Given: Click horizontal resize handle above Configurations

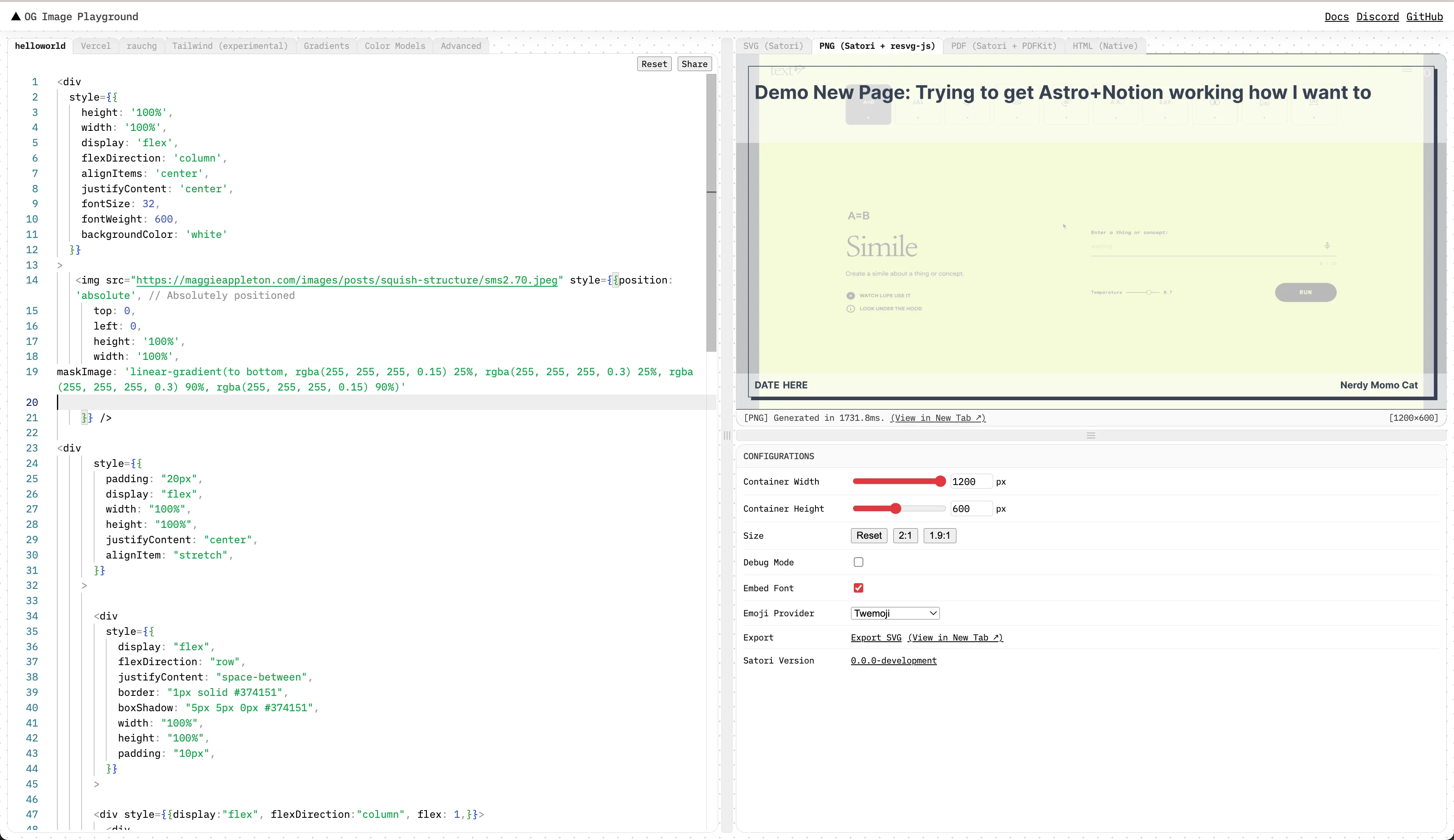Looking at the screenshot, I should click(1090, 436).
